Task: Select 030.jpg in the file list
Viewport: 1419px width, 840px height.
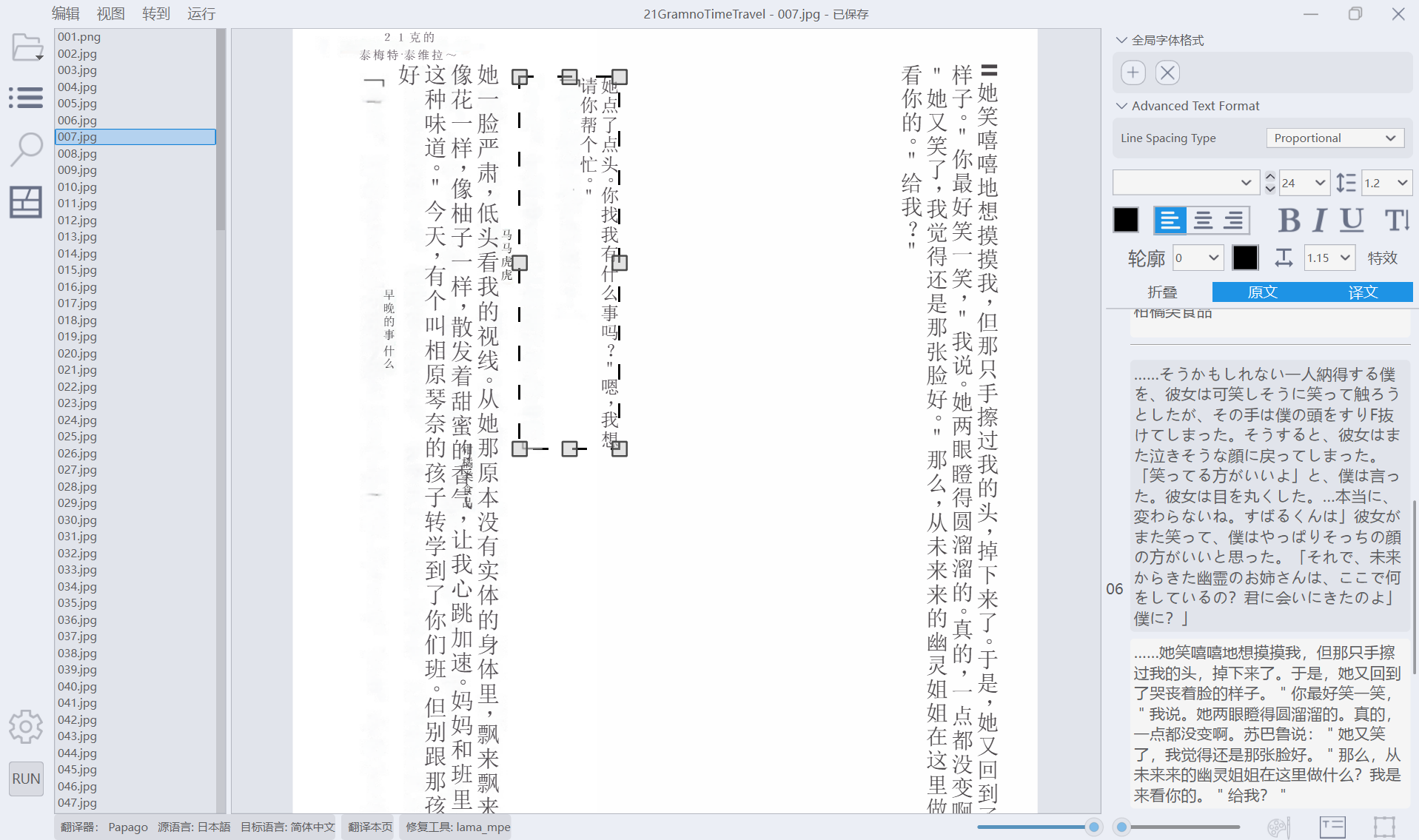Action: tap(135, 520)
